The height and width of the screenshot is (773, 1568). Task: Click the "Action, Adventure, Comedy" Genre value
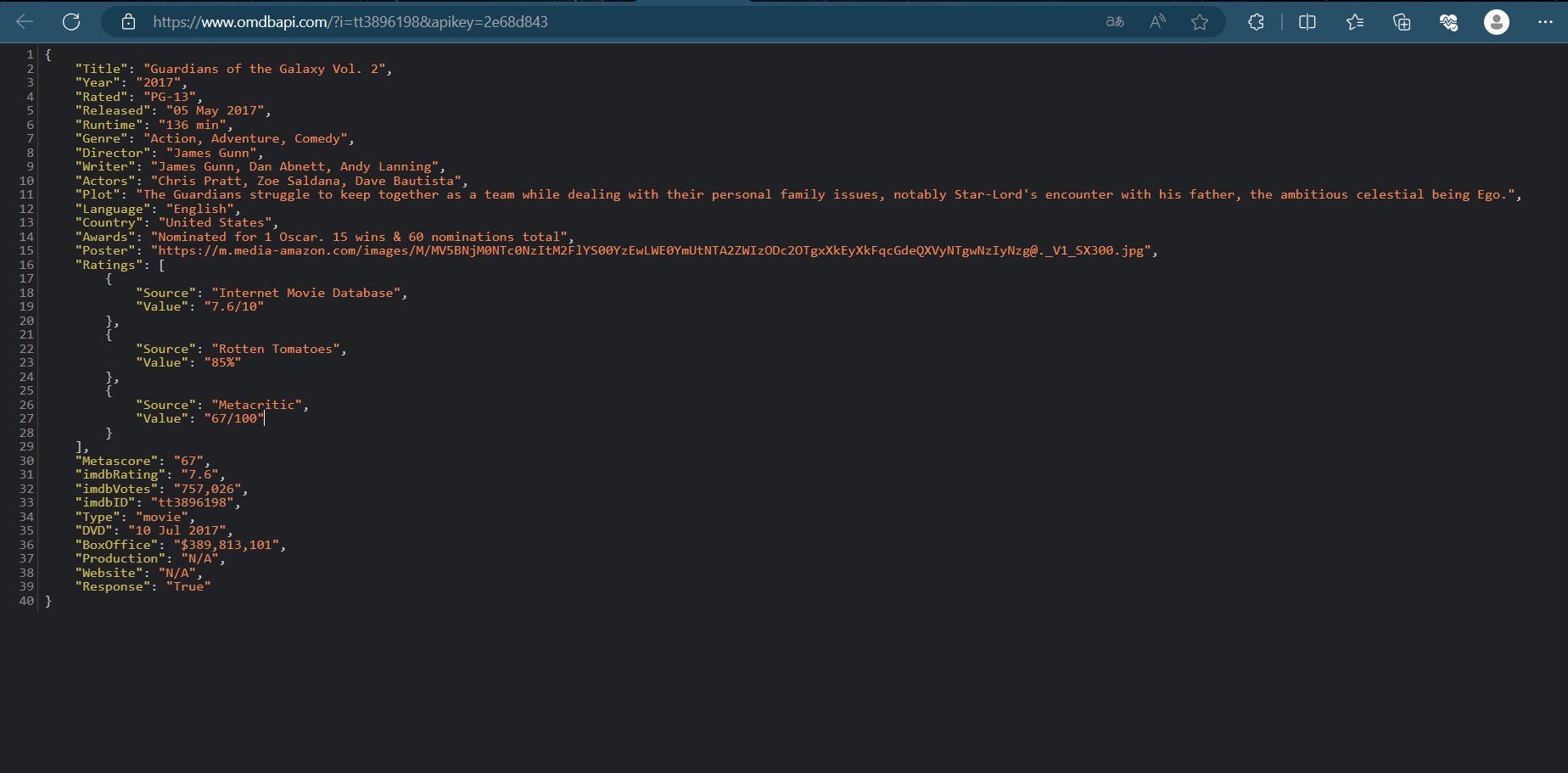(x=245, y=138)
